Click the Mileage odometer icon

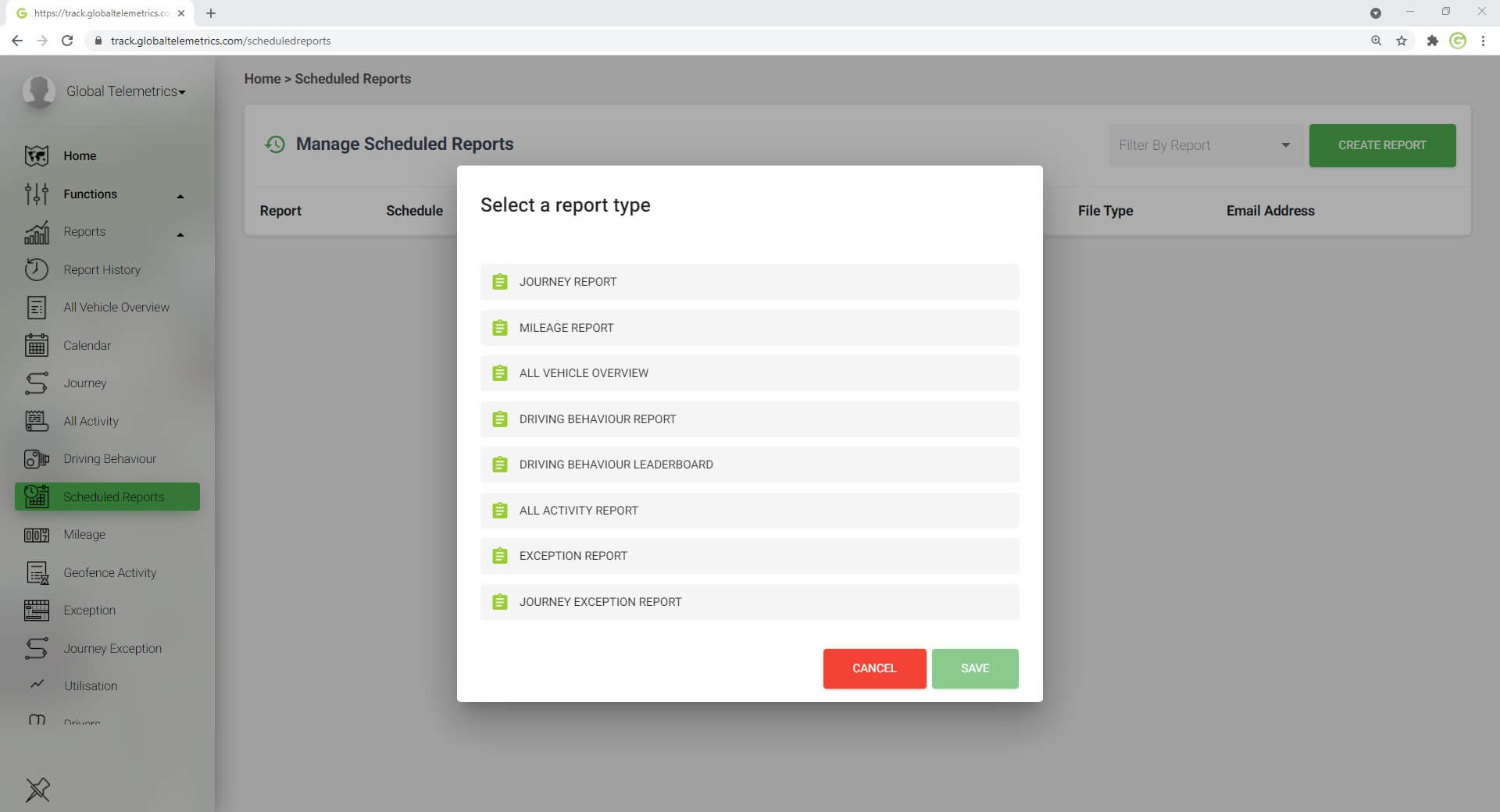[x=36, y=535]
